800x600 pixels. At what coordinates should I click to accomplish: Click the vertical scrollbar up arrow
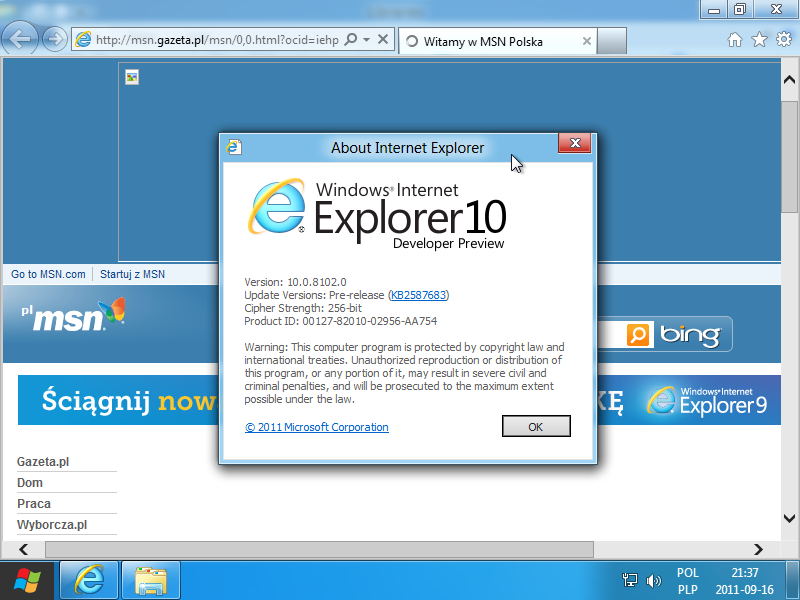click(x=789, y=80)
